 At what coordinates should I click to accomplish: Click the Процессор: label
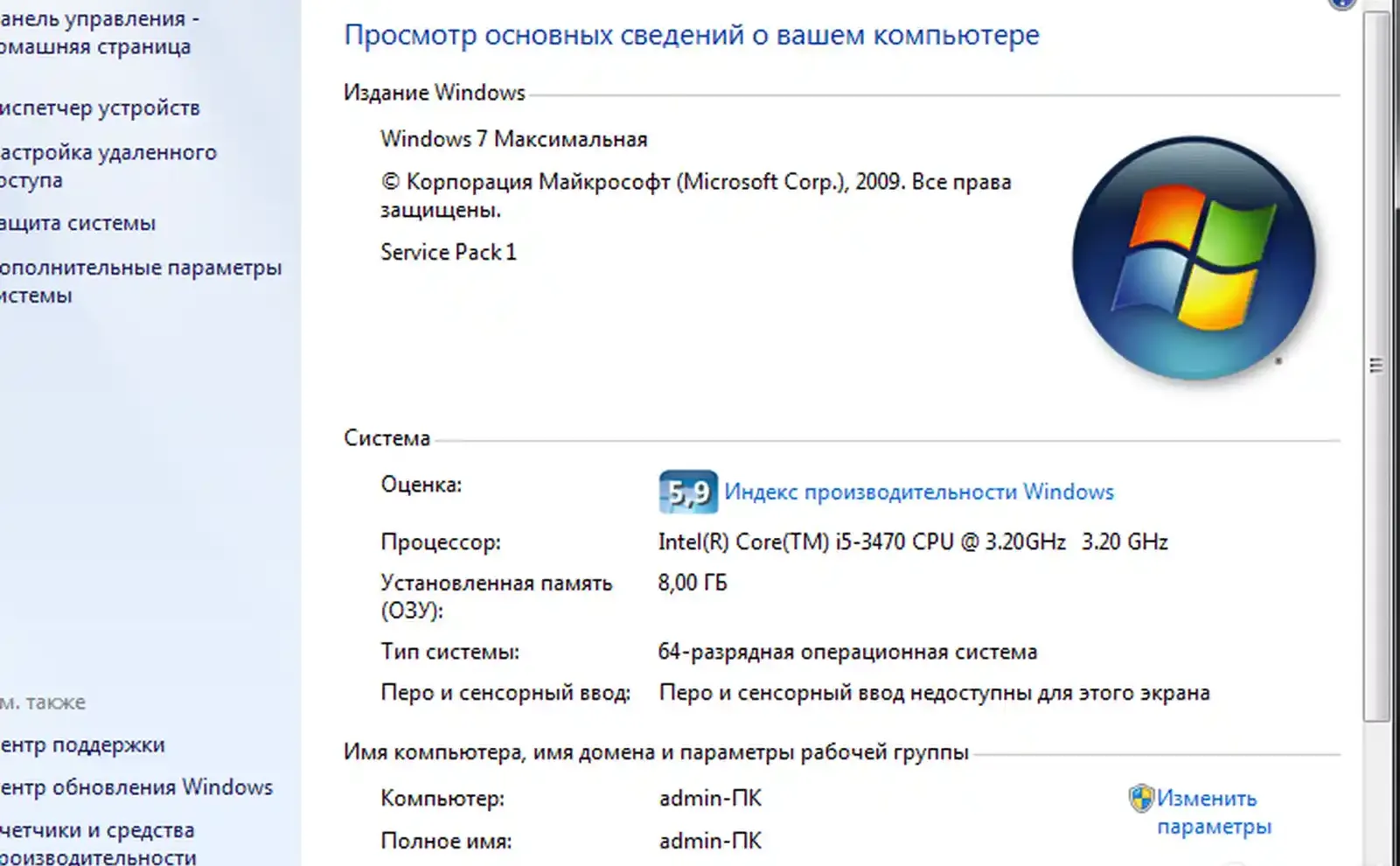pos(441,542)
